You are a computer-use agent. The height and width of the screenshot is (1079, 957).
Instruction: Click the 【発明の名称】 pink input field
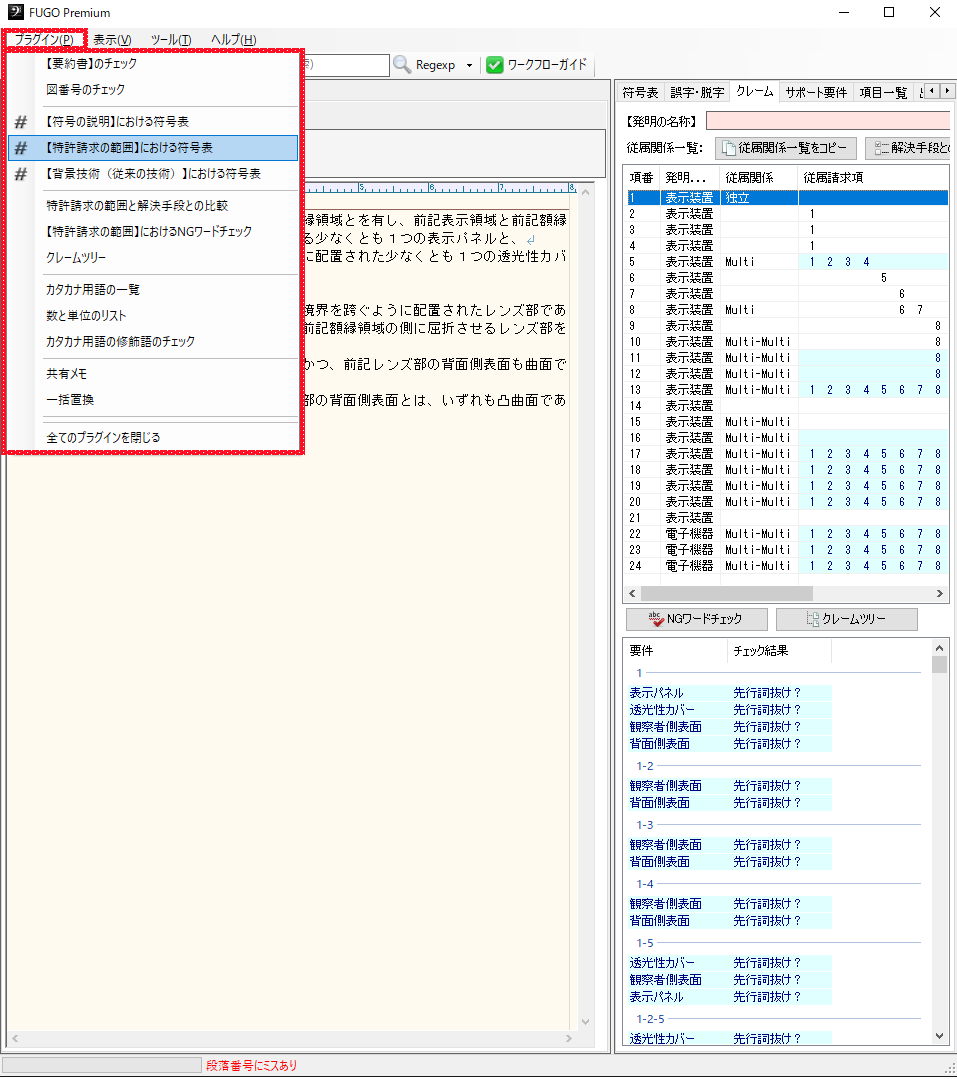pyautogui.click(x=828, y=121)
